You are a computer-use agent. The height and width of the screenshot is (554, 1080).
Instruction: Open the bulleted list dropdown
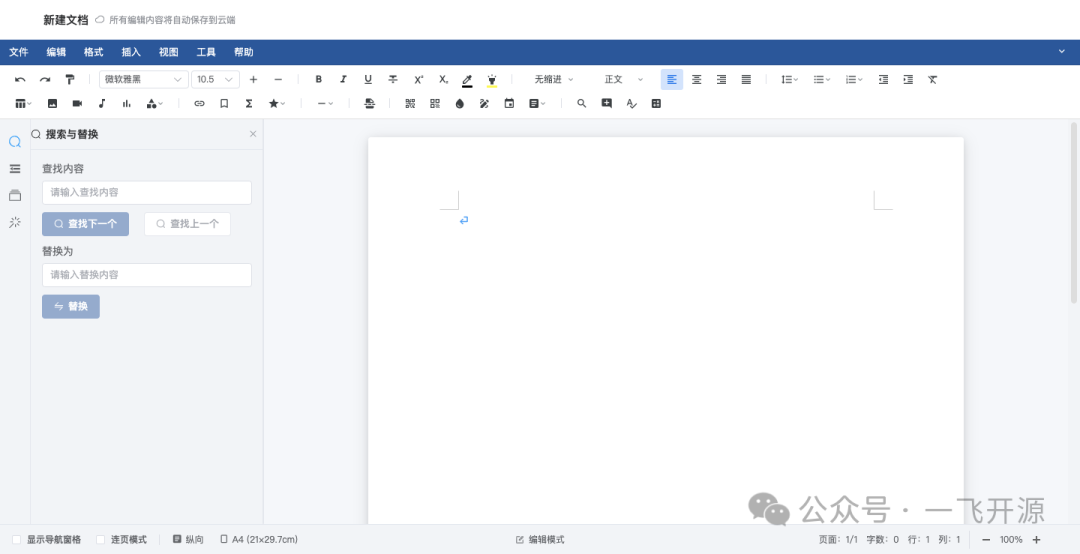(822, 80)
